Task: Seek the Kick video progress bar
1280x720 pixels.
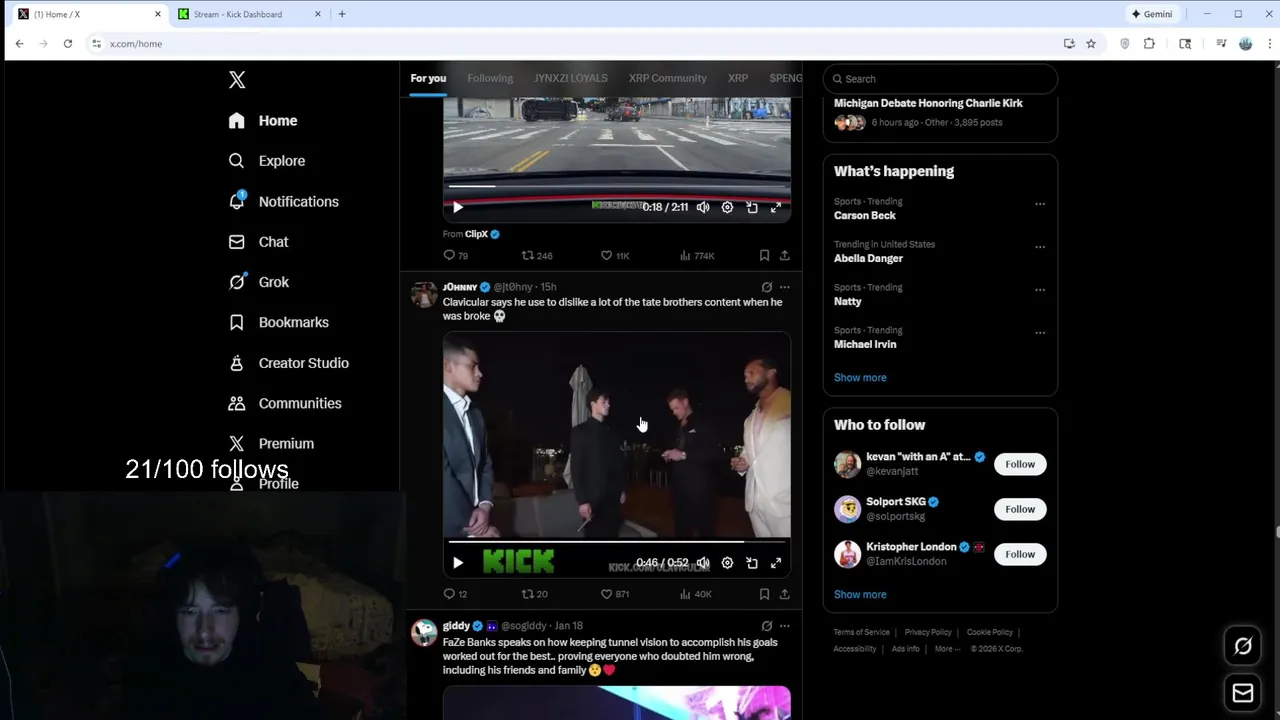Action: coord(616,542)
